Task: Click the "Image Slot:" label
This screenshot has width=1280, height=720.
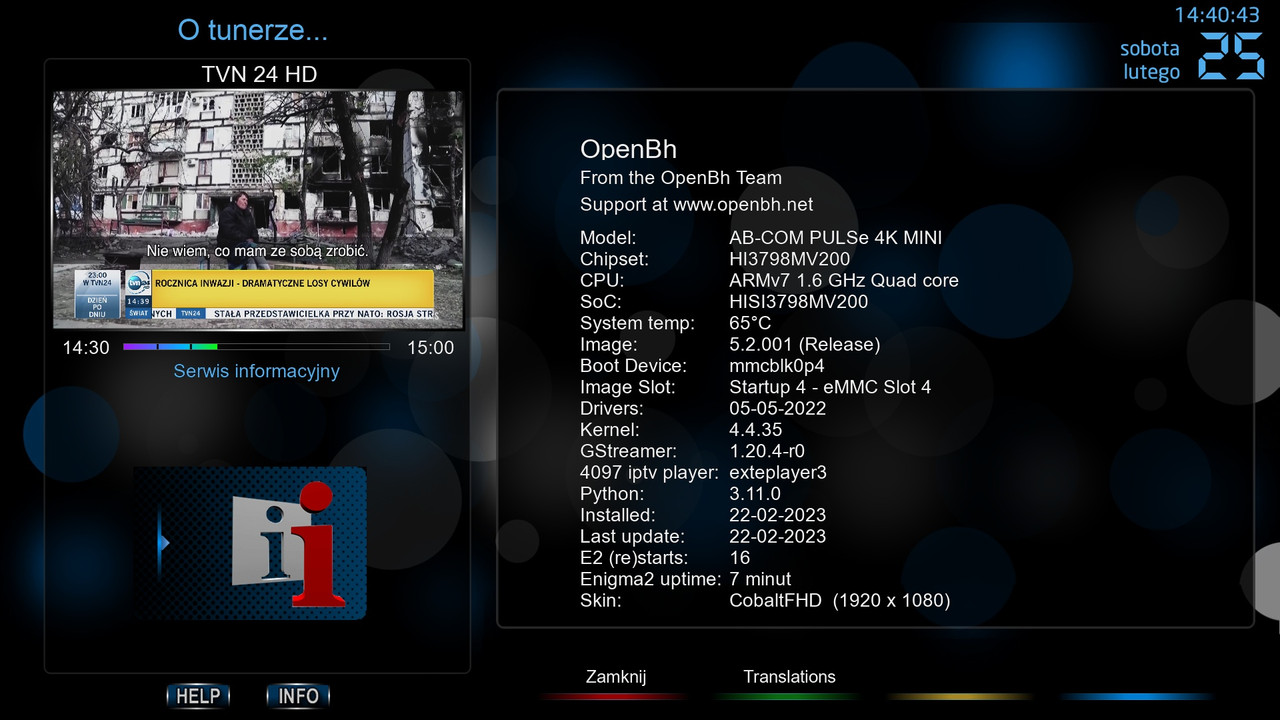Action: coord(627,387)
